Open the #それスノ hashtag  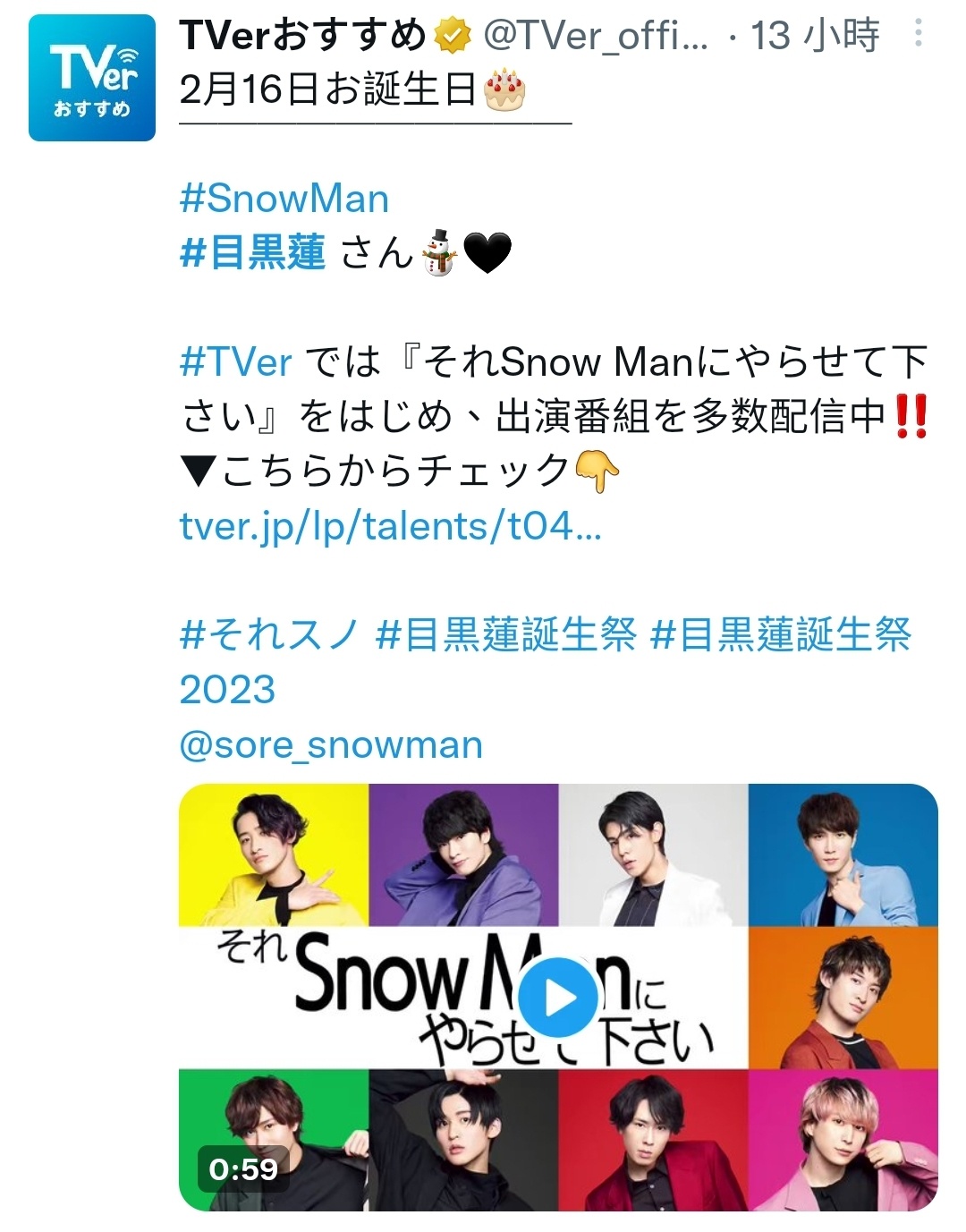click(269, 635)
